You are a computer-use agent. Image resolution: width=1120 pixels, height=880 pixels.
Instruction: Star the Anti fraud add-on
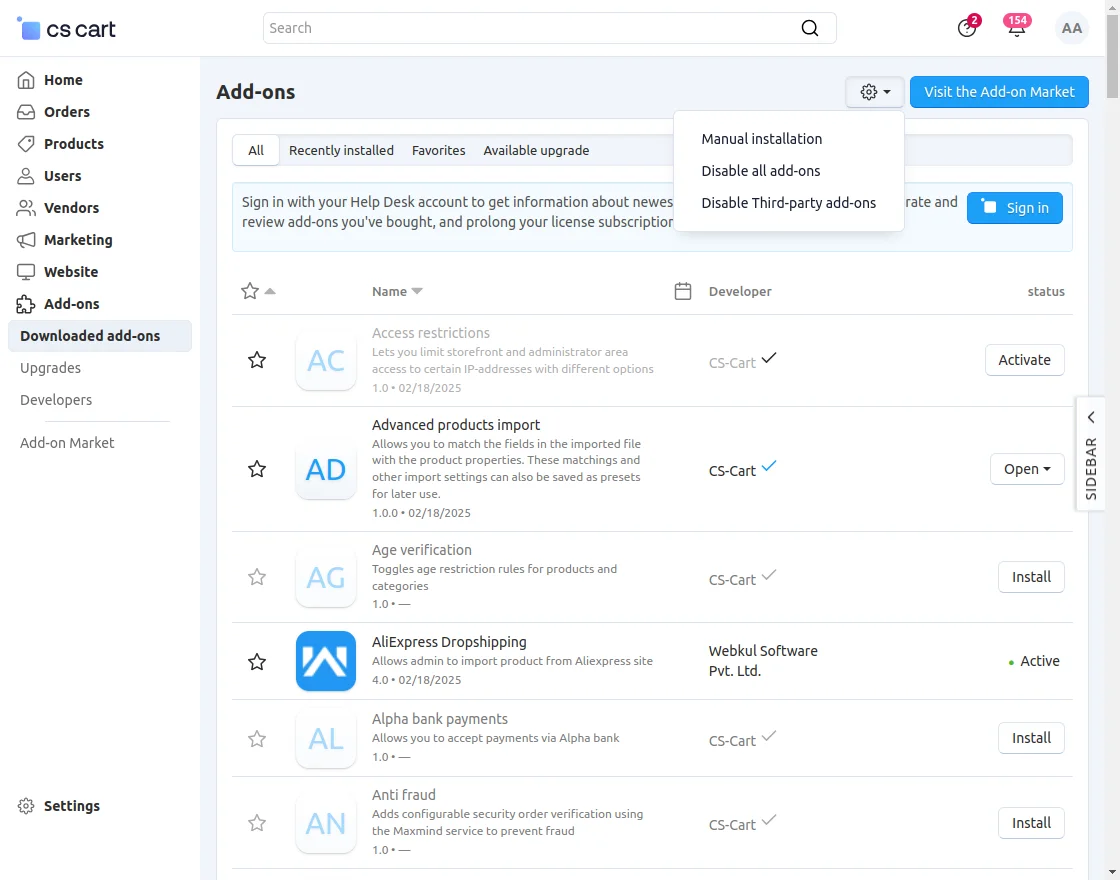coord(257,823)
